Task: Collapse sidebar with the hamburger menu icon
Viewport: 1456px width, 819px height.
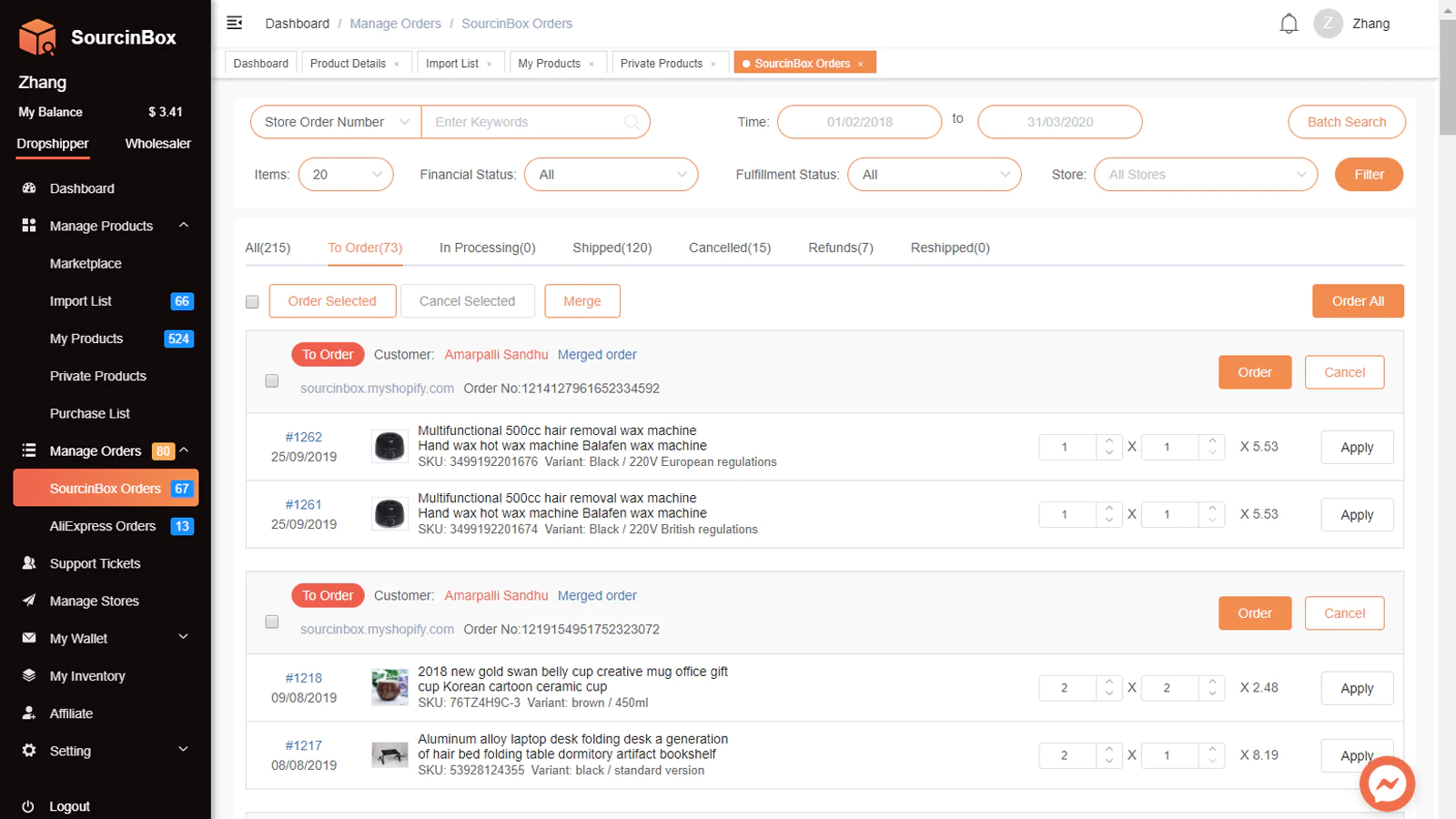Action: pos(235,23)
